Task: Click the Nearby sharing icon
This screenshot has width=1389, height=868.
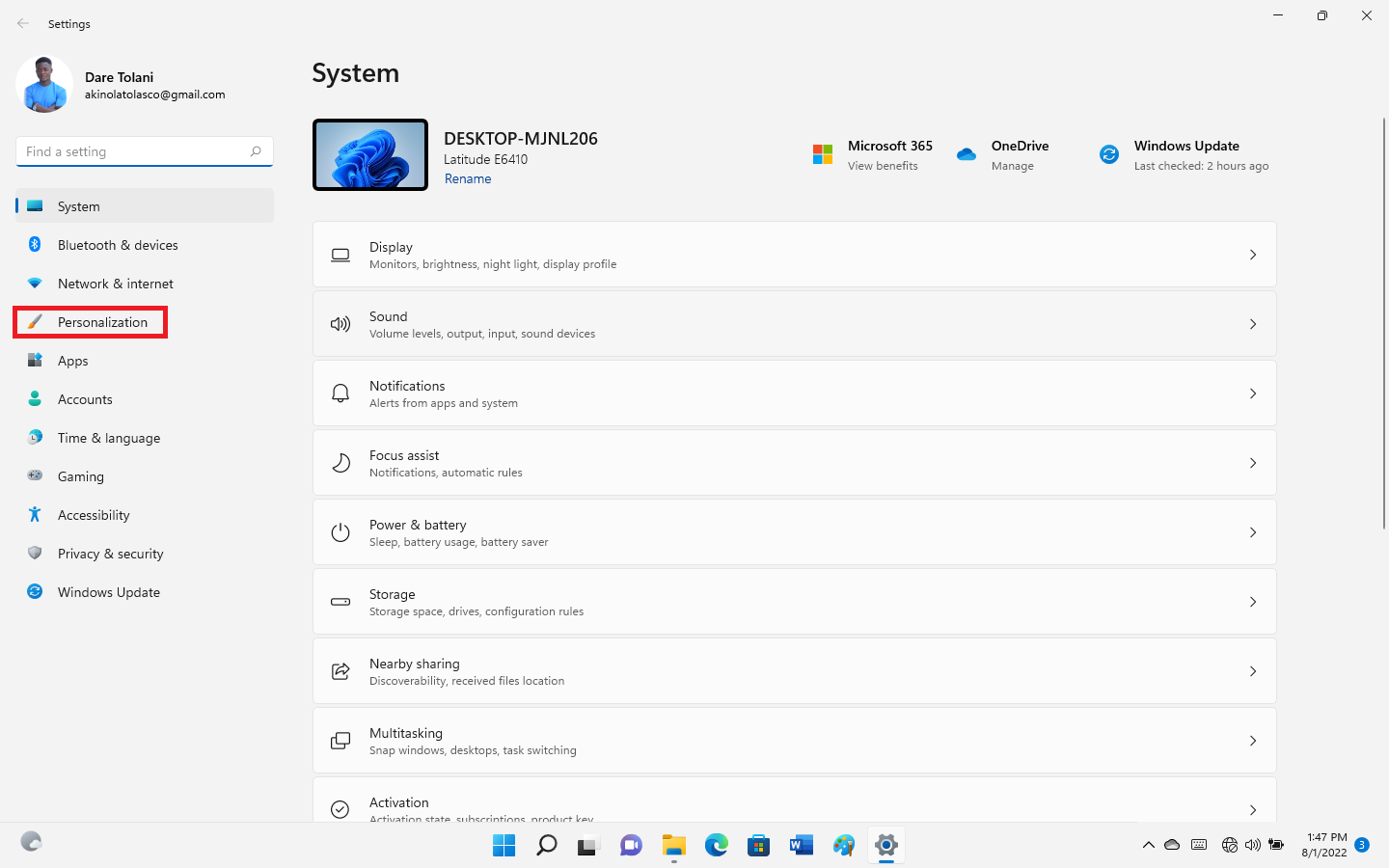Action: (340, 671)
